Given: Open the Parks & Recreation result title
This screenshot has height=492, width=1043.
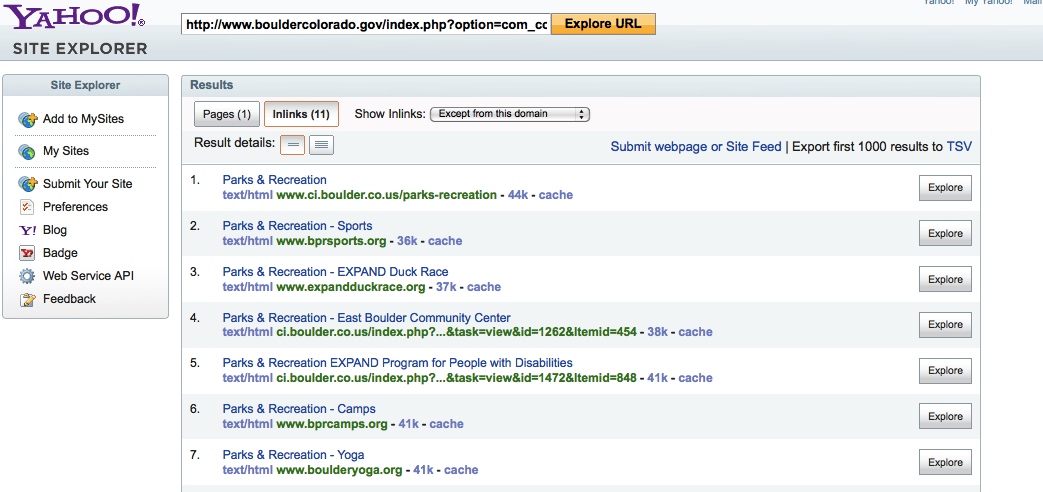Looking at the screenshot, I should (x=275, y=180).
